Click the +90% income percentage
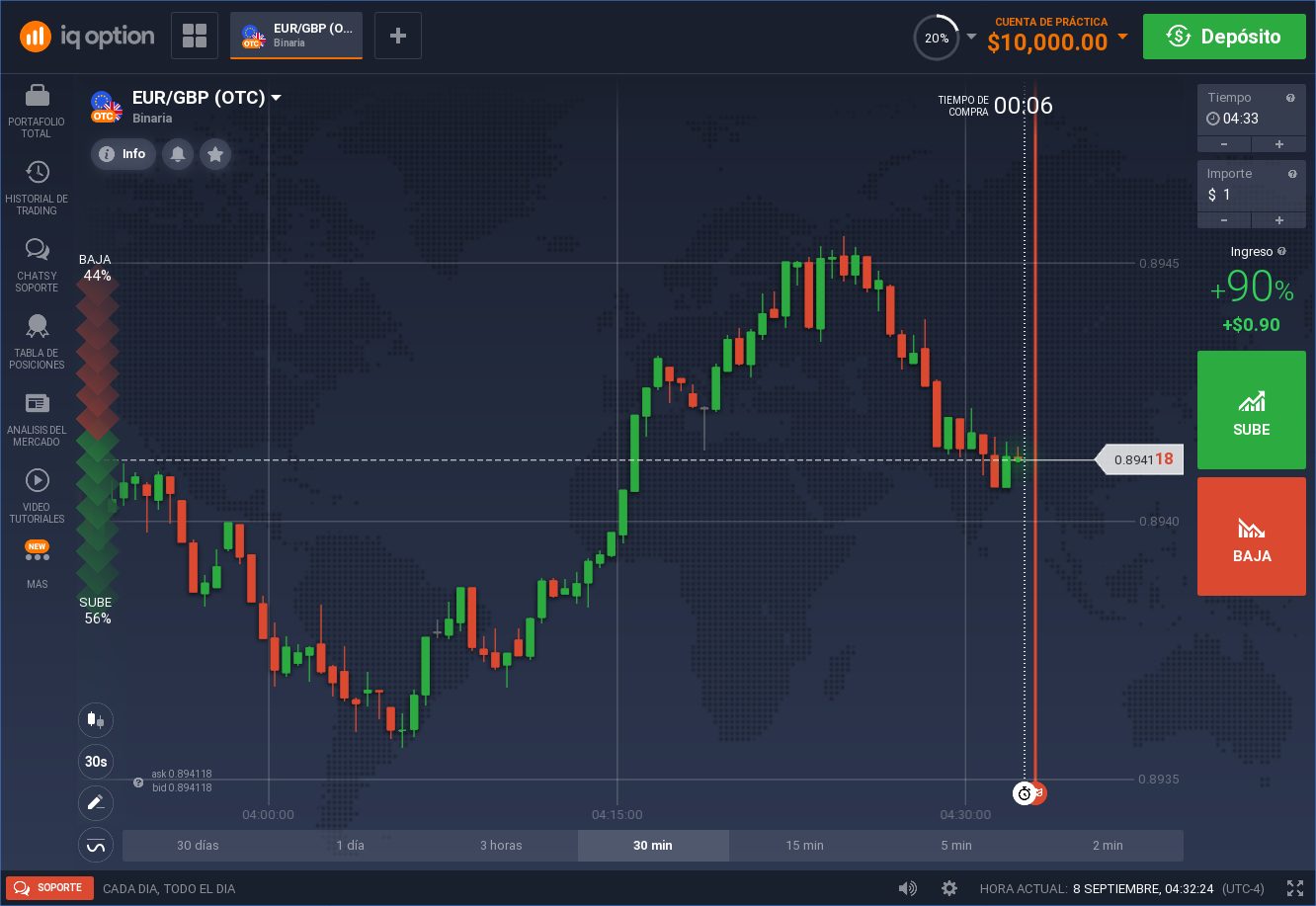The height and width of the screenshot is (906, 1316). tap(1252, 288)
